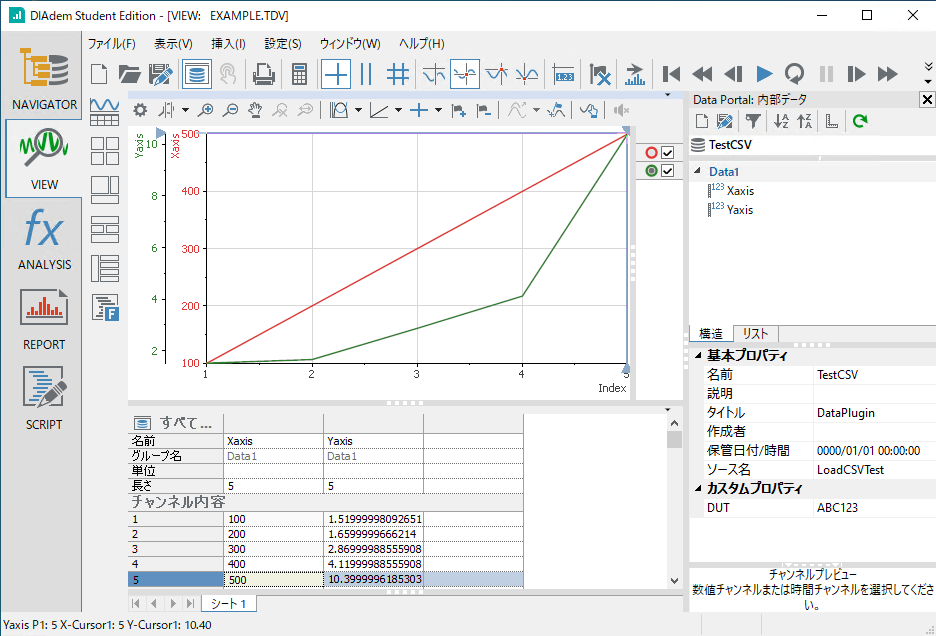The image size is (936, 636).
Task: Uncheck the green curve legend checkbox
Action: point(667,171)
